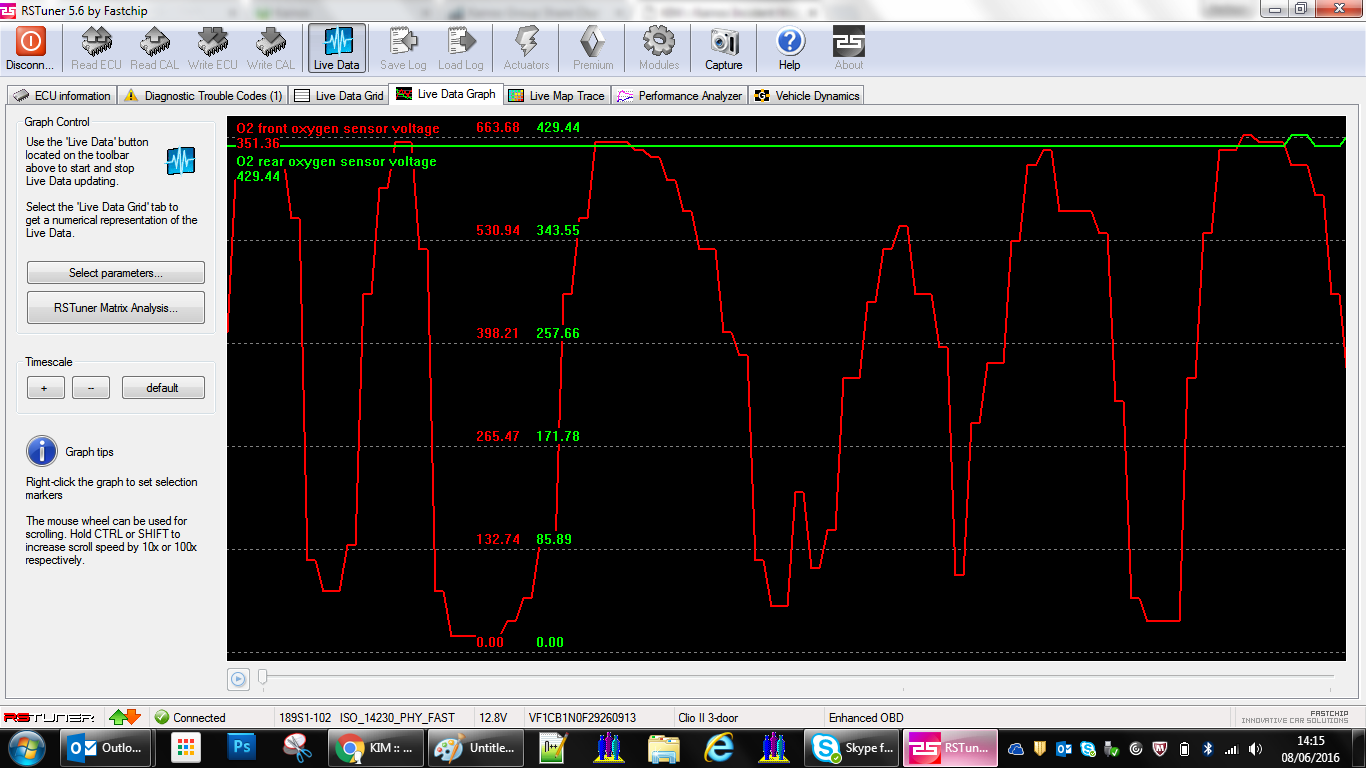Toggle the Live Data toolbar button
Viewport: 1366px width, 768px height.
pyautogui.click(x=336, y=42)
